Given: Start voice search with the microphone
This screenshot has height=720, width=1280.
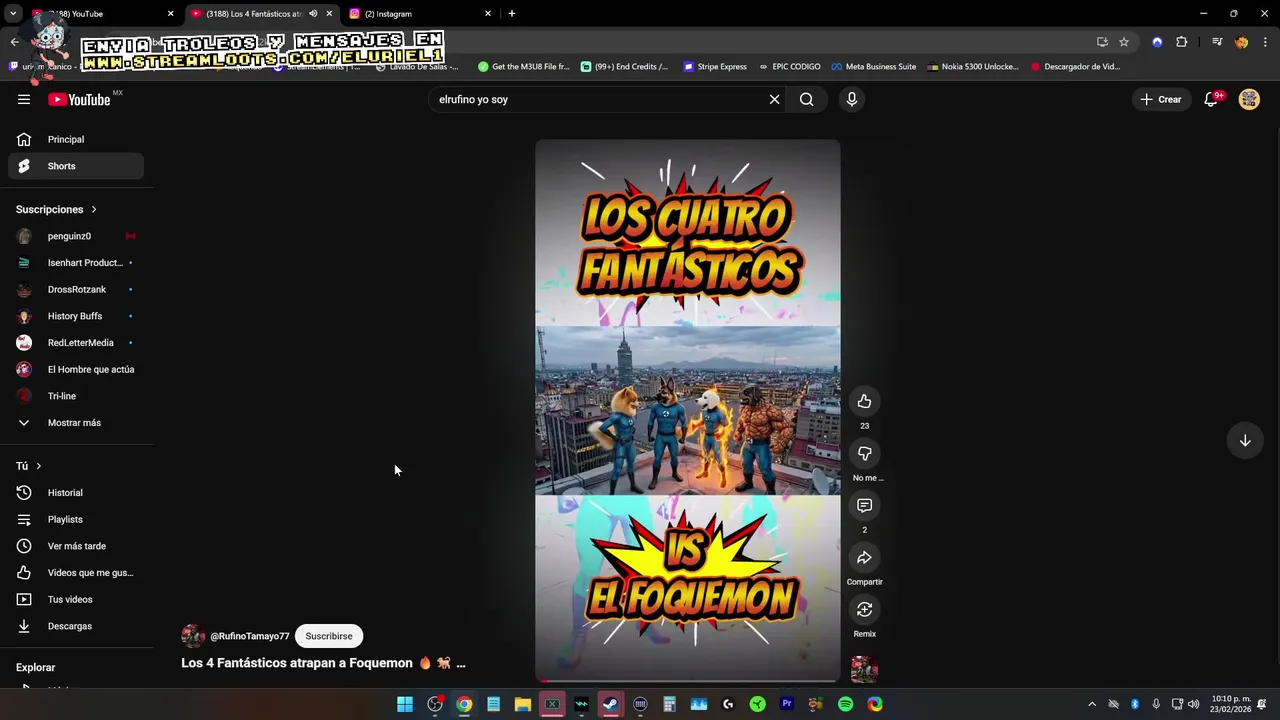Looking at the screenshot, I should pyautogui.click(x=852, y=99).
